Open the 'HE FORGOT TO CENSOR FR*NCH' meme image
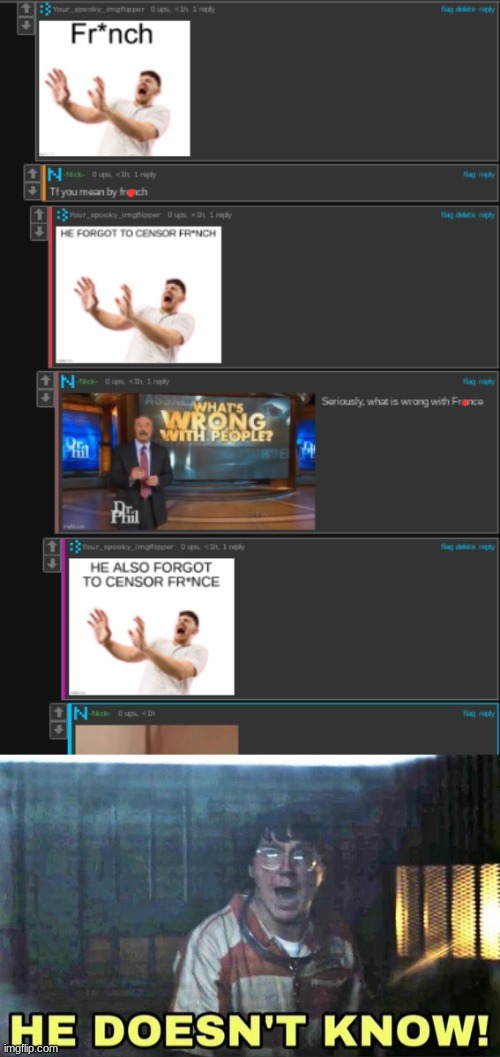 tap(138, 295)
